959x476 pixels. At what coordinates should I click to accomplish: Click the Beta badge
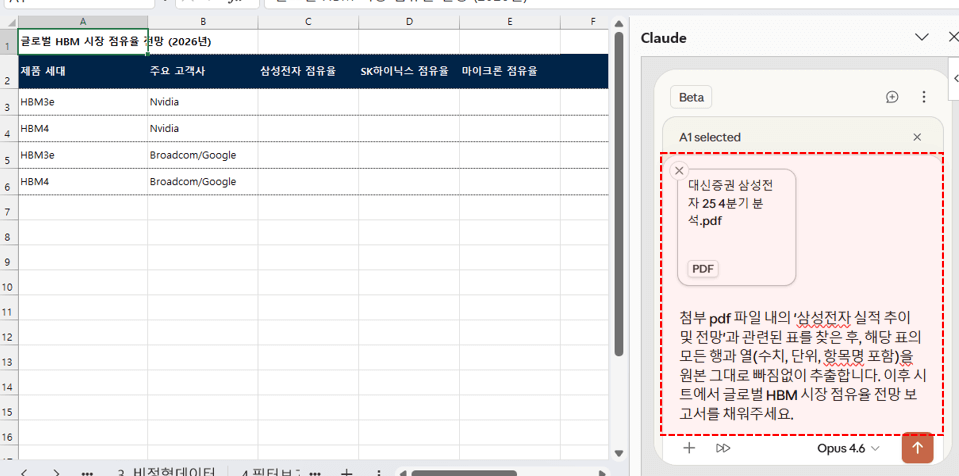click(691, 97)
